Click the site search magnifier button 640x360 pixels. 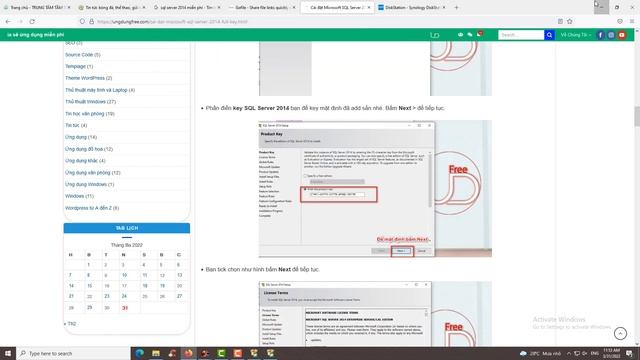pos(549,35)
